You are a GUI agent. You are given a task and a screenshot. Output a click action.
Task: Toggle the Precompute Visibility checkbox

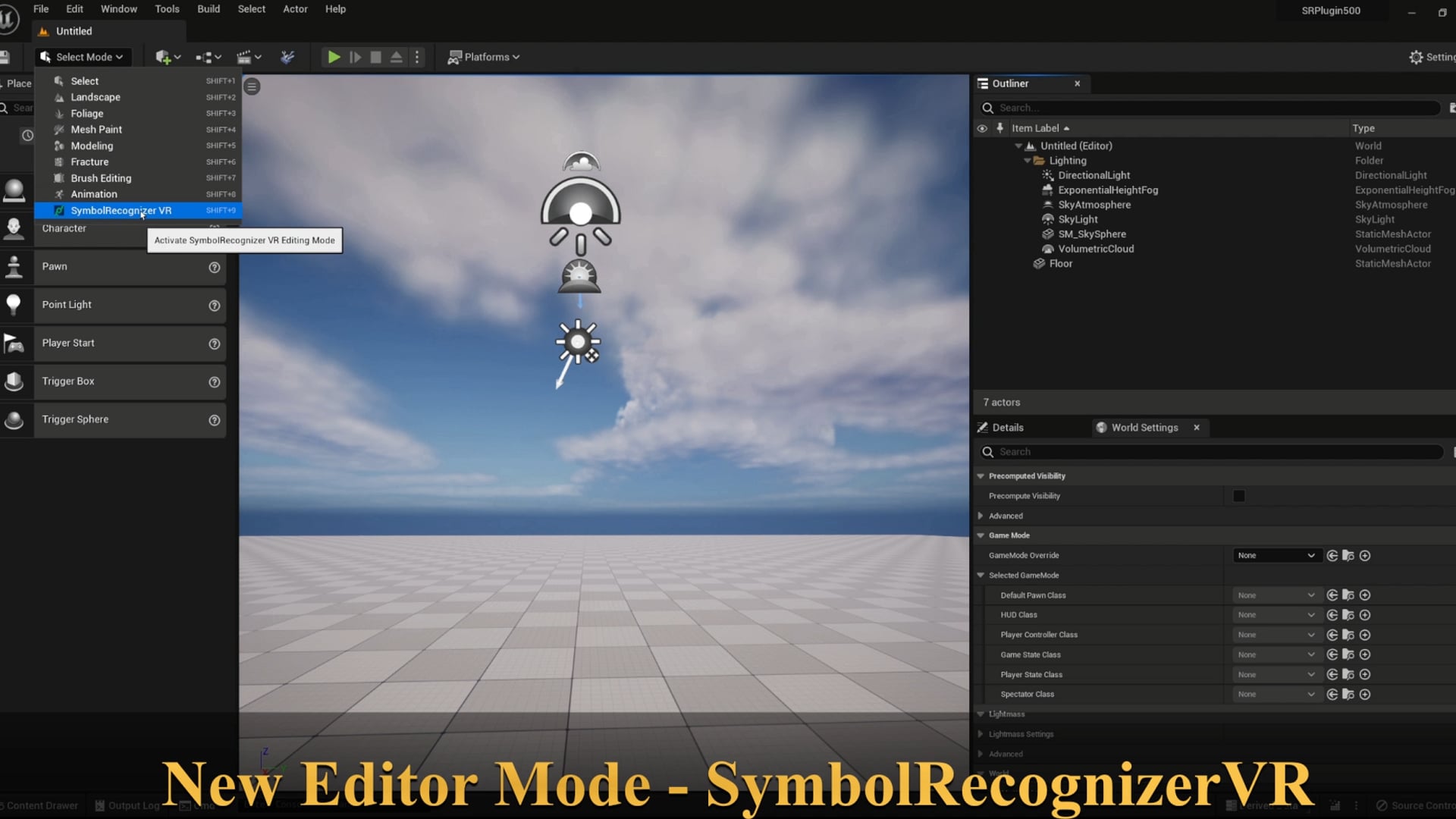[x=1239, y=495]
